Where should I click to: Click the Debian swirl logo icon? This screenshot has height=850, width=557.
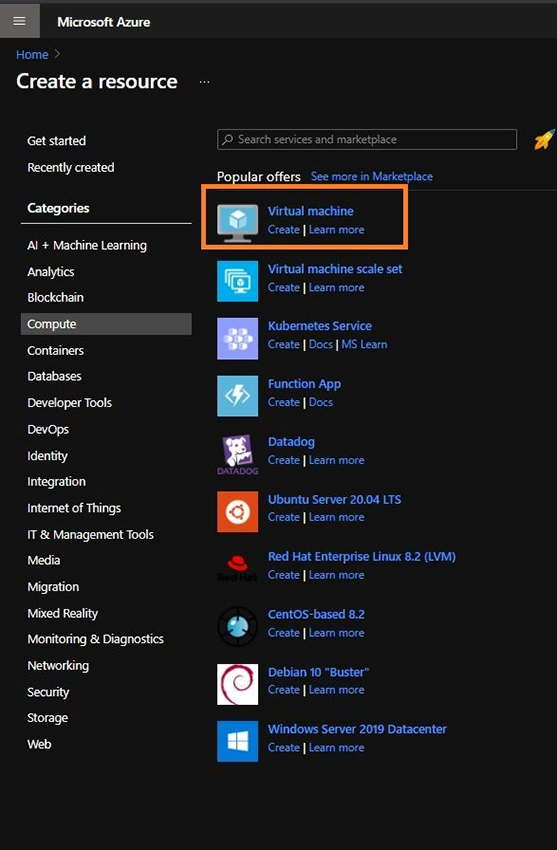point(237,684)
